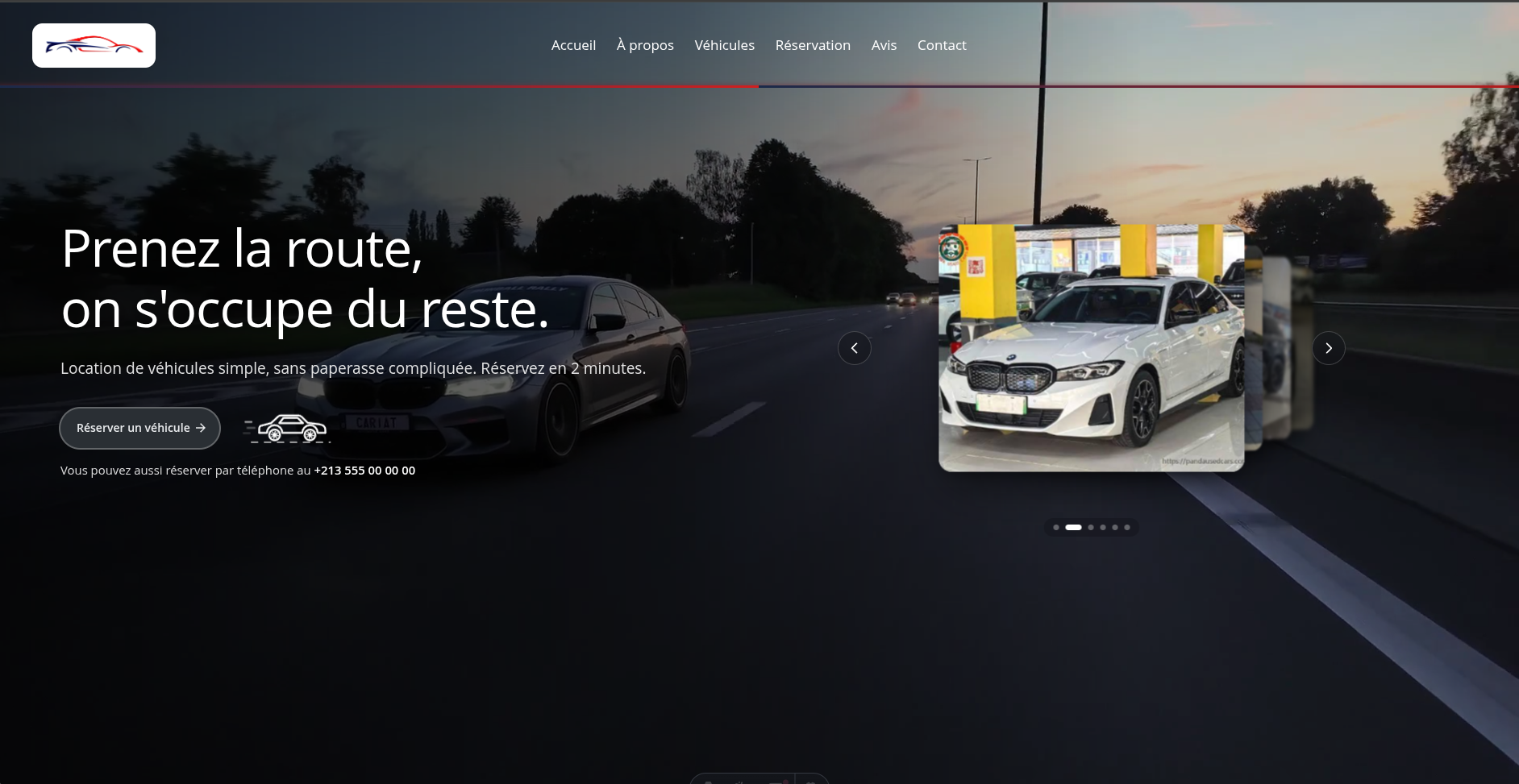Click the heading line "on s'occupe du reste."
1519x784 pixels.
[305, 309]
